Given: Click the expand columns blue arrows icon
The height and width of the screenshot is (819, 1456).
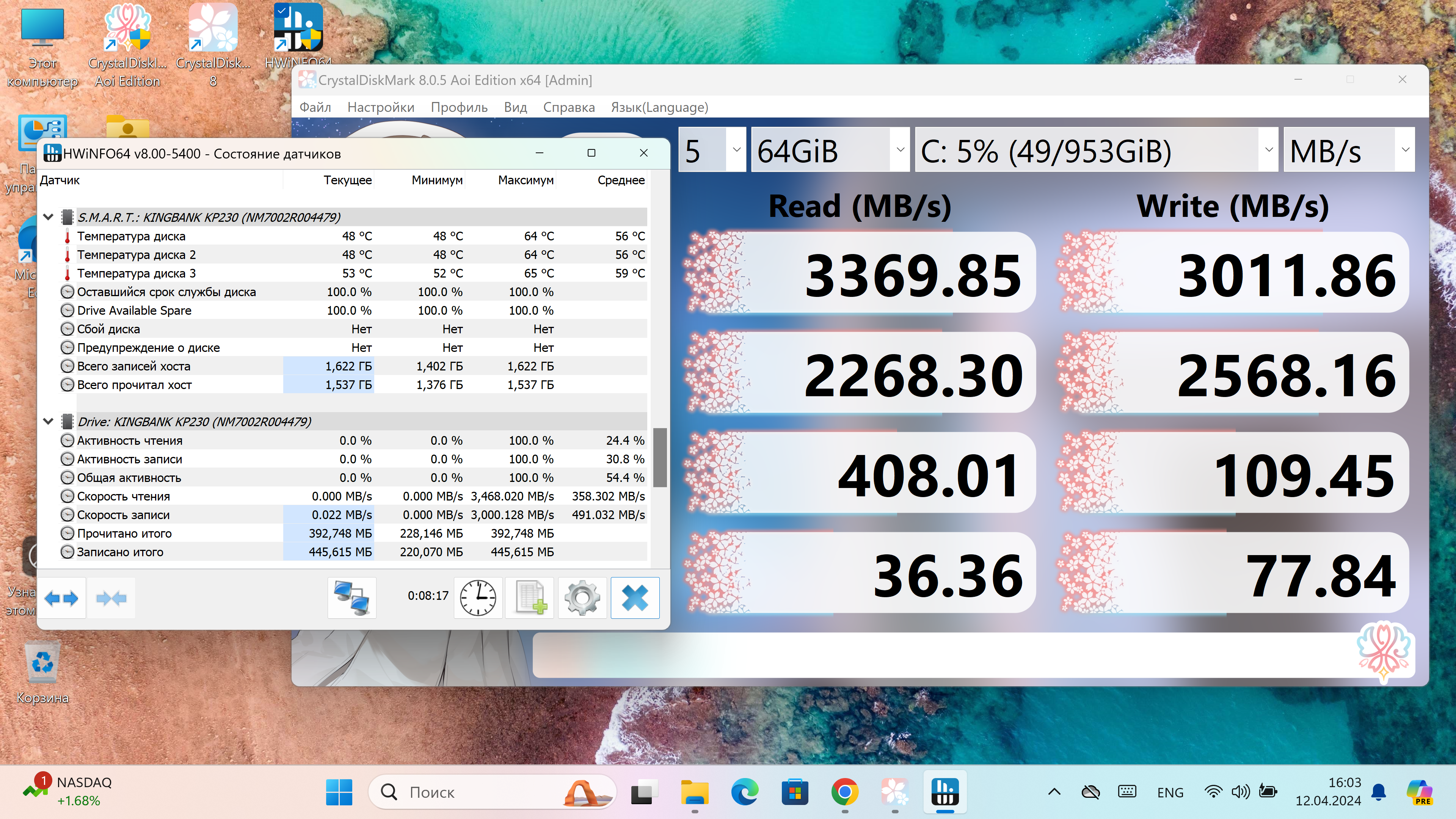Looking at the screenshot, I should [x=61, y=598].
